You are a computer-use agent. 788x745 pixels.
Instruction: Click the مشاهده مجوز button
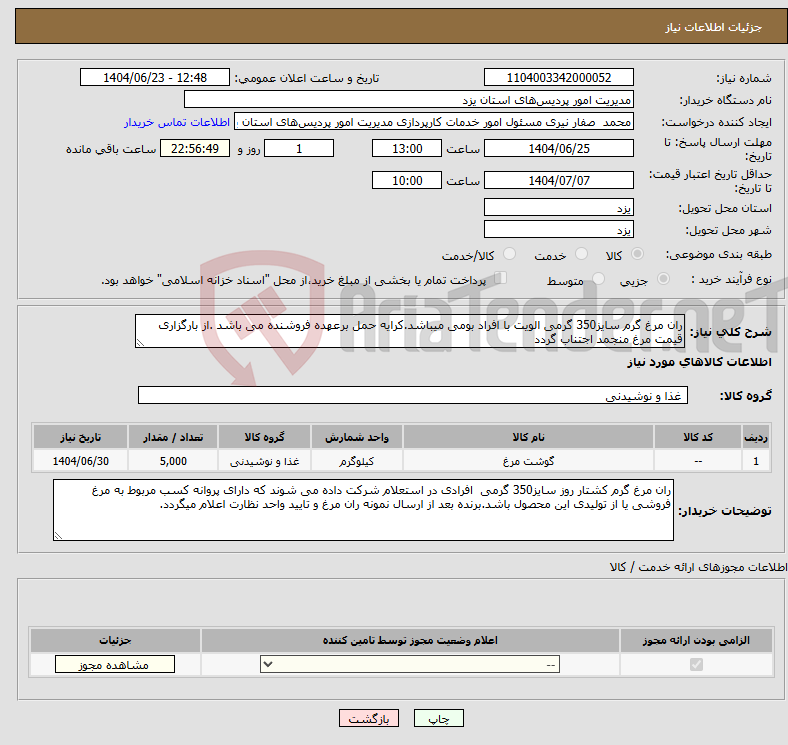tap(115, 665)
